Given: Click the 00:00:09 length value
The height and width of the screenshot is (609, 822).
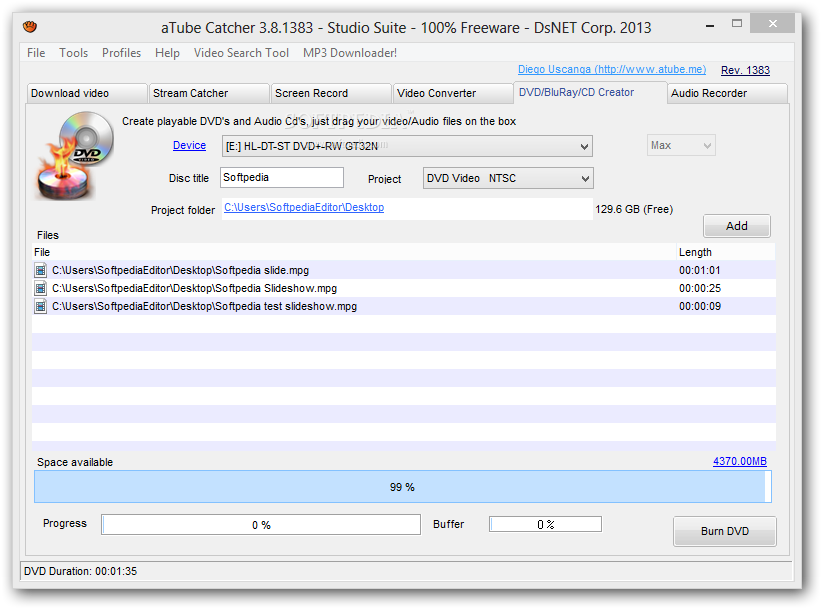Looking at the screenshot, I should pyautogui.click(x=700, y=306).
